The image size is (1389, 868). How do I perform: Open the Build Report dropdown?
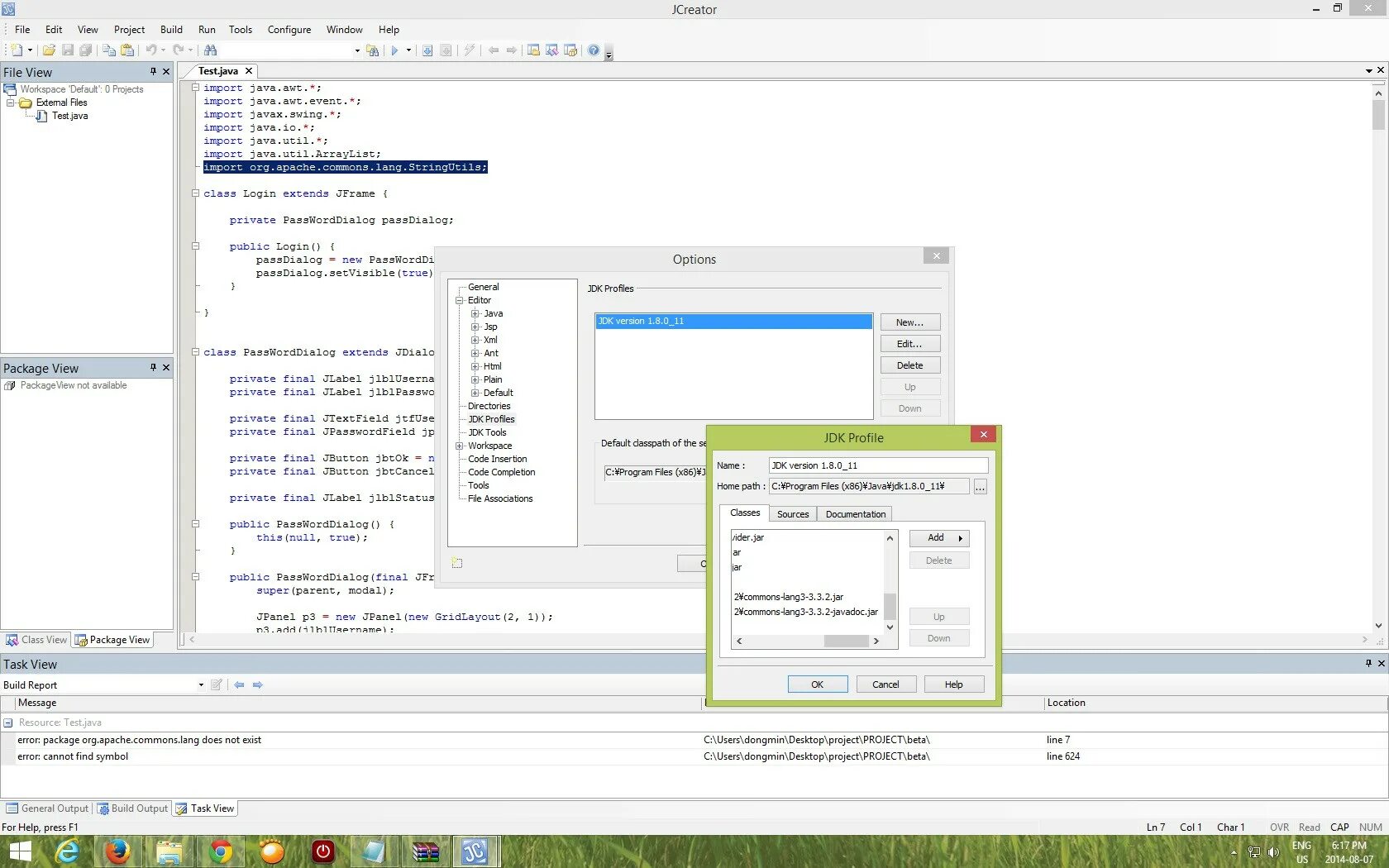(x=201, y=684)
